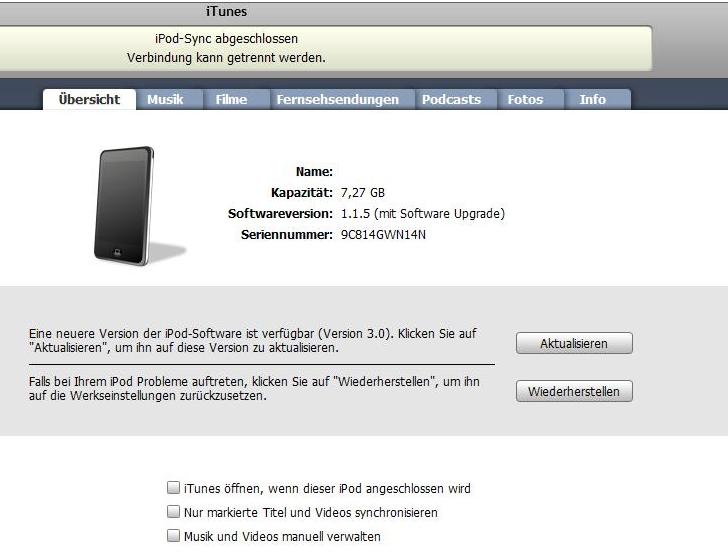The width and height of the screenshot is (728, 557).
Task: Open the Musik tab
Action: [170, 99]
